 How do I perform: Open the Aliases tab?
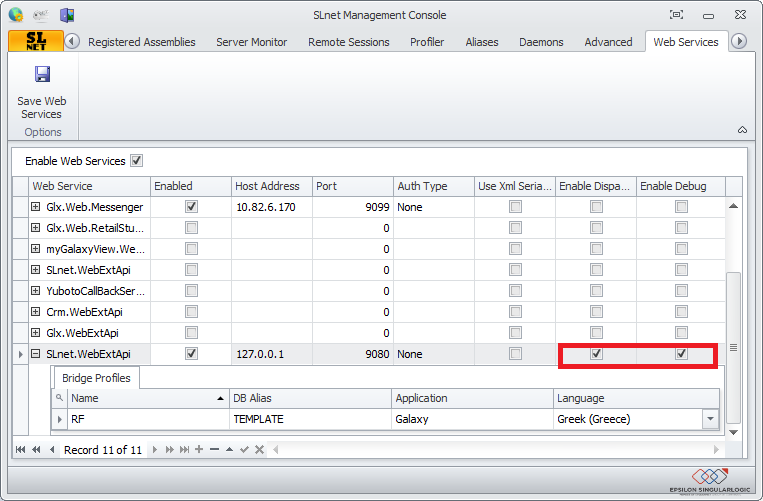pos(482,42)
